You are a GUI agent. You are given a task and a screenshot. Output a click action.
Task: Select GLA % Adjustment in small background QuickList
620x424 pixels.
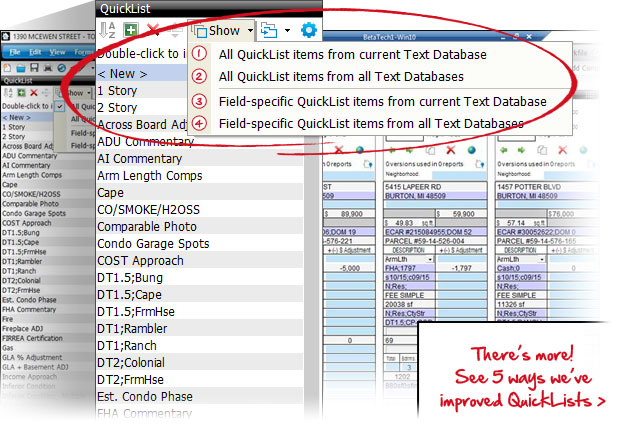coord(47,358)
